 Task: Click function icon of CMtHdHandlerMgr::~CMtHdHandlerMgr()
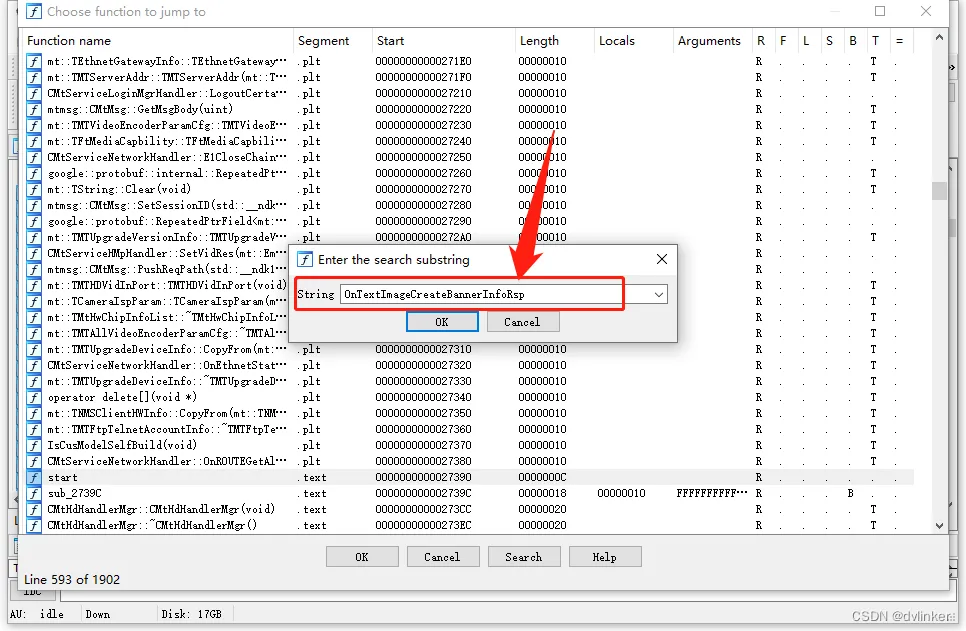click(34, 526)
